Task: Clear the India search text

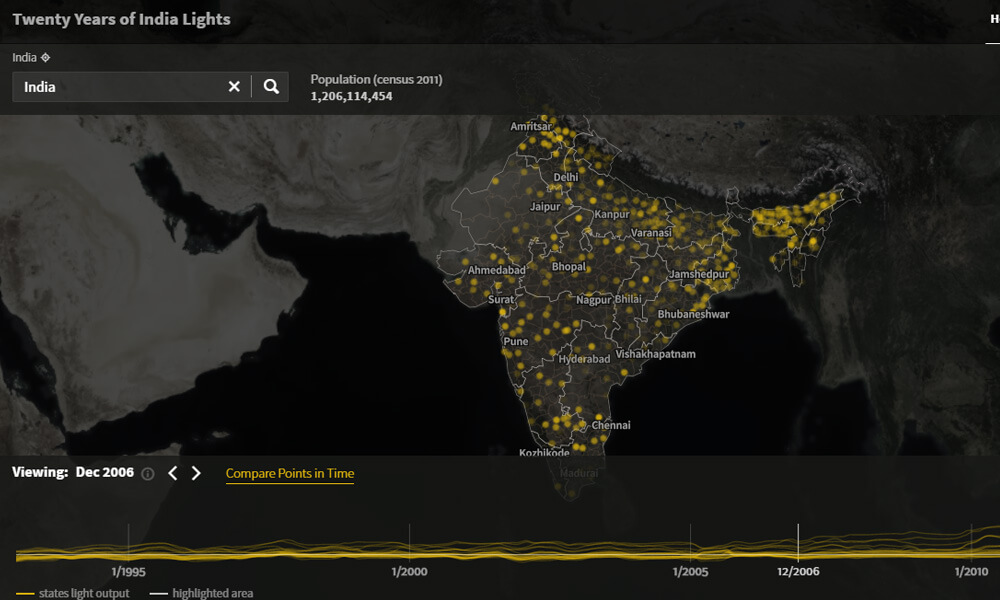Action: coord(234,87)
